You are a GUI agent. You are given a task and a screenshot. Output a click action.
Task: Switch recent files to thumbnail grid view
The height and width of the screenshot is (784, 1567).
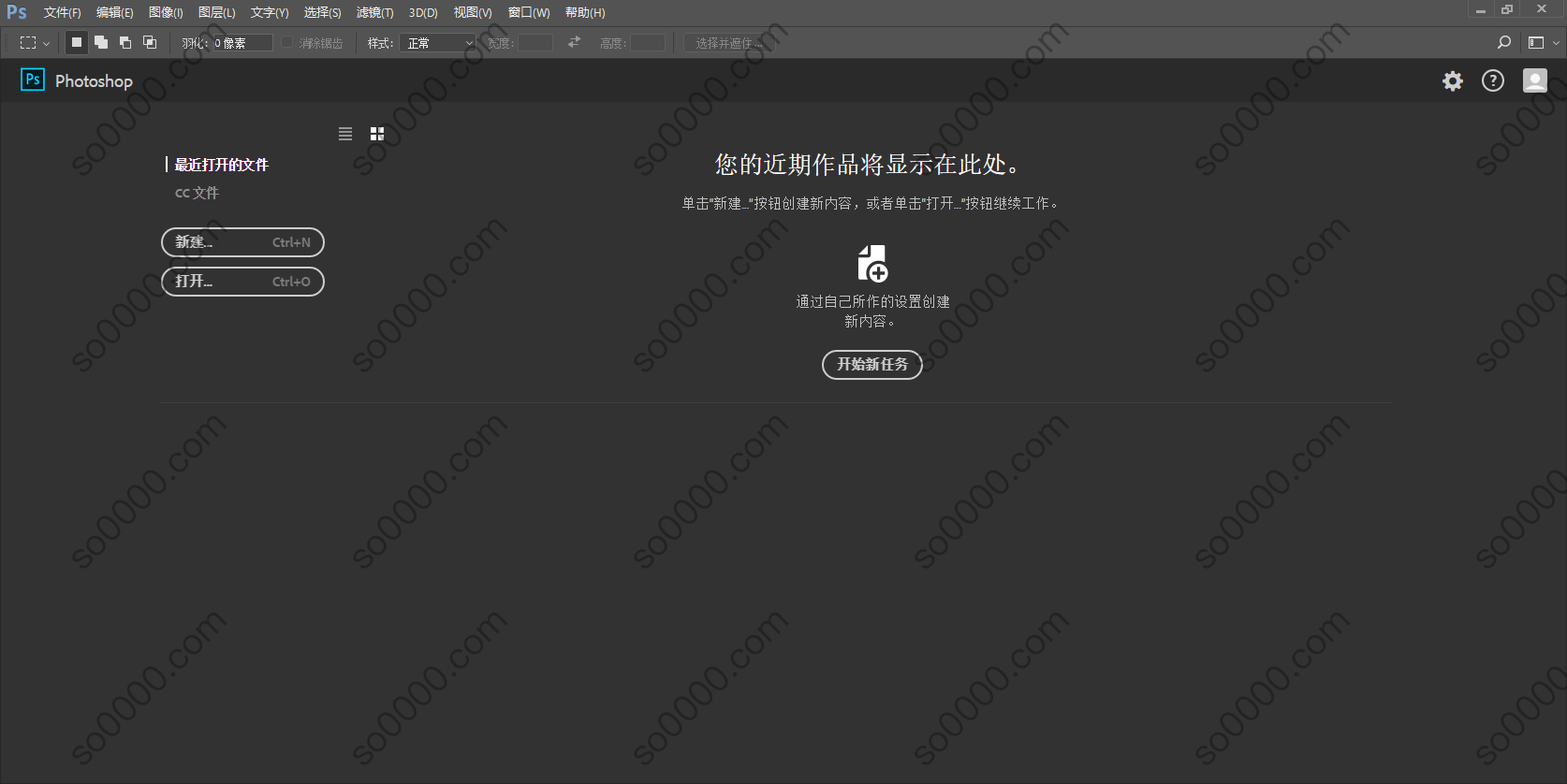[x=377, y=134]
